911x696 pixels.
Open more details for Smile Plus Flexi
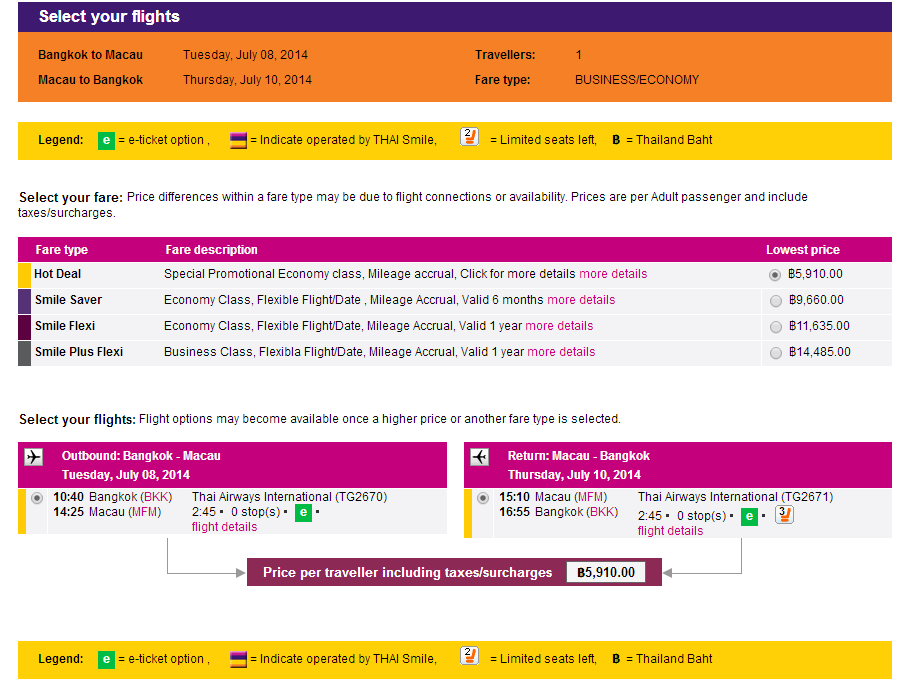click(561, 352)
